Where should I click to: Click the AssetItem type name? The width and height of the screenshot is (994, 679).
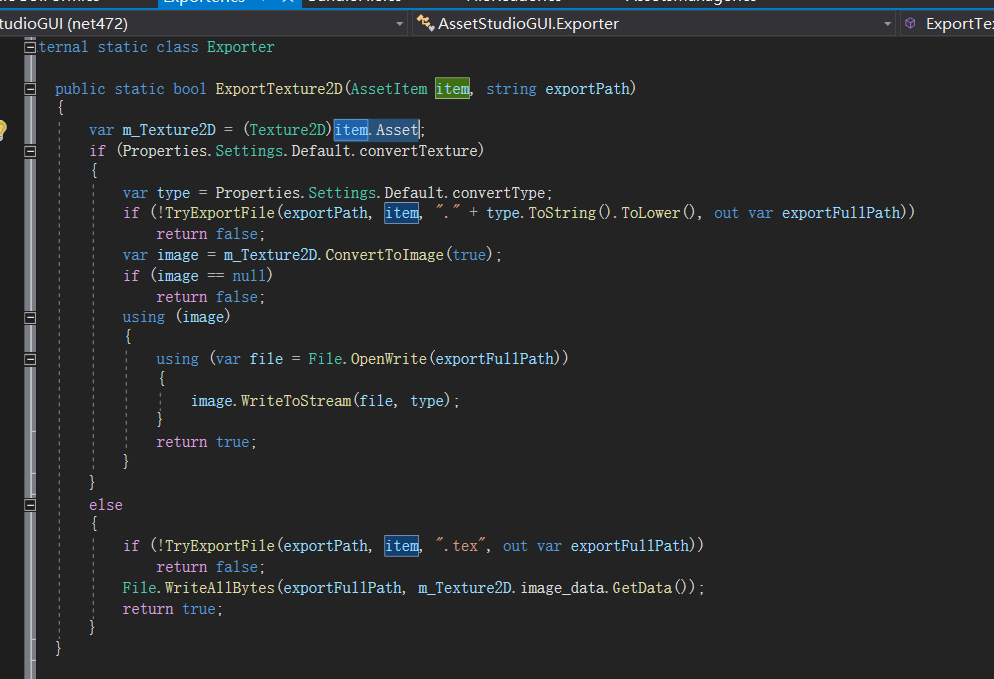click(x=390, y=89)
